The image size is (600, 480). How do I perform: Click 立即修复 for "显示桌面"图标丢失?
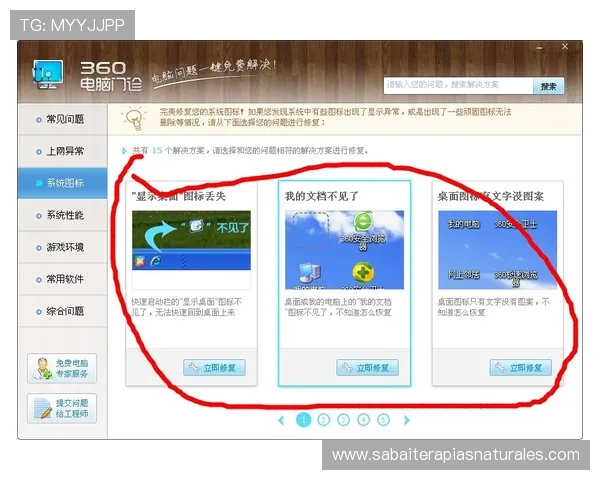(x=214, y=368)
